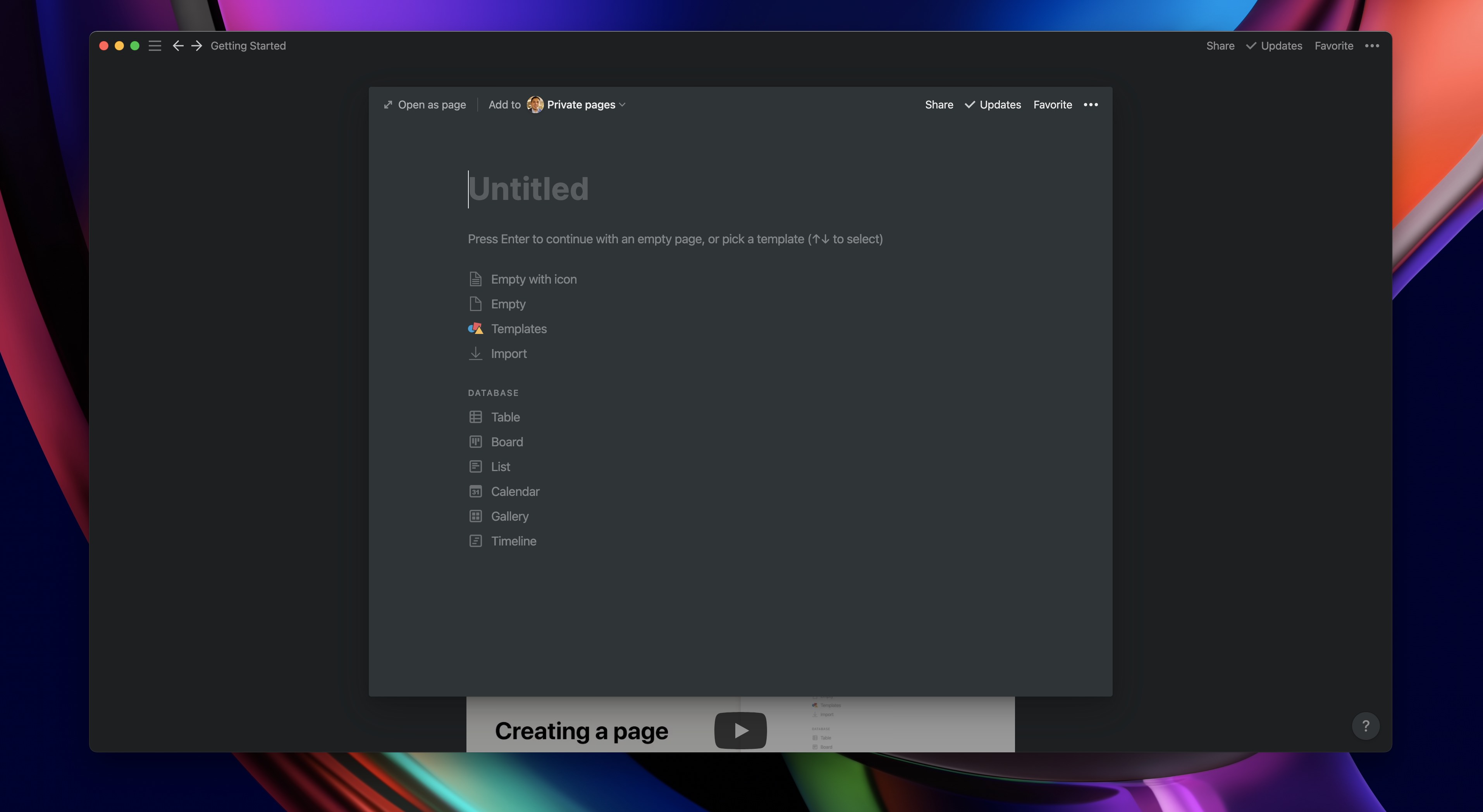Toggle Updates in the modal header
The image size is (1483, 812).
[x=993, y=105]
